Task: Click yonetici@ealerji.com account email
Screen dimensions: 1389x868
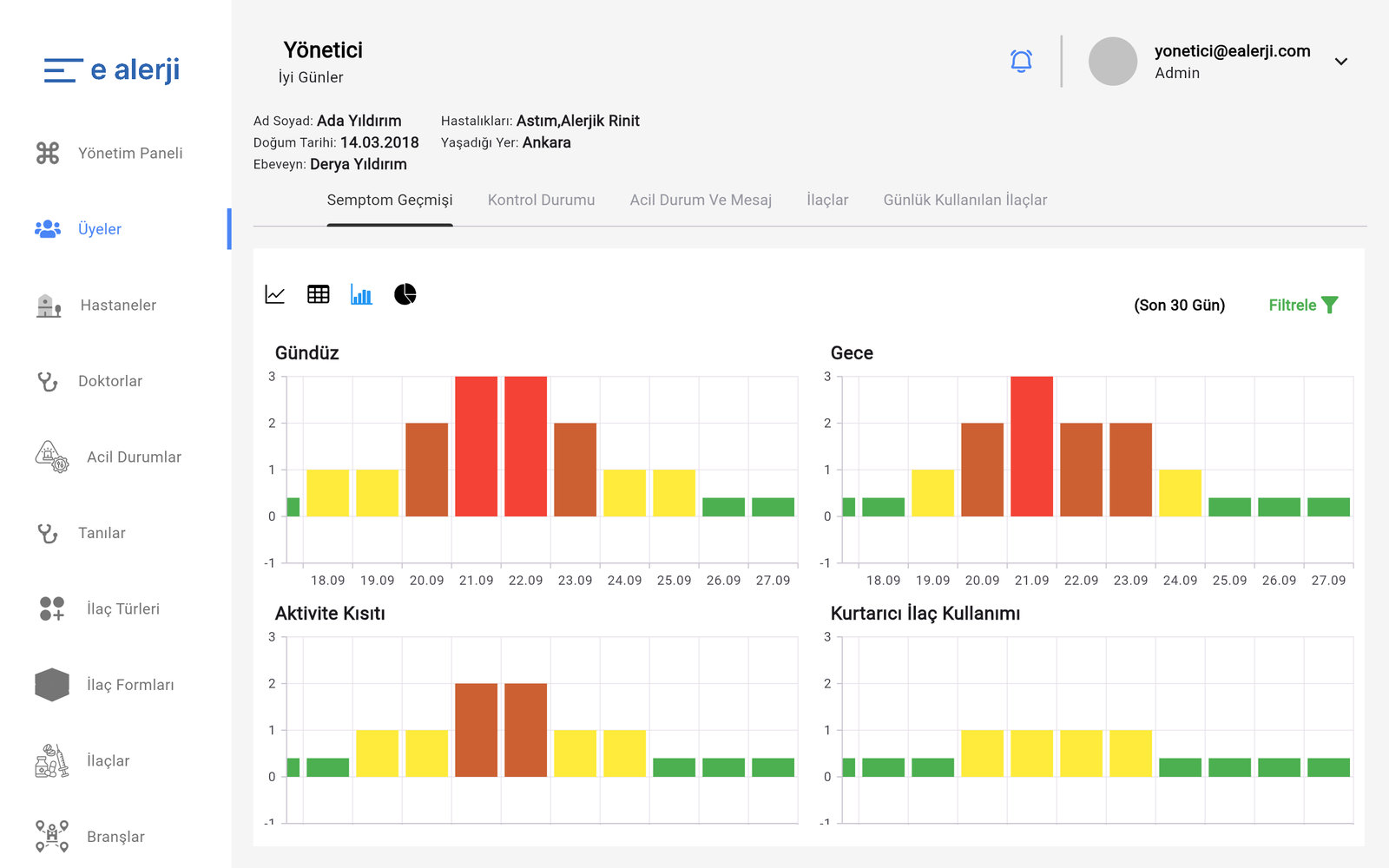Action: point(1233,51)
